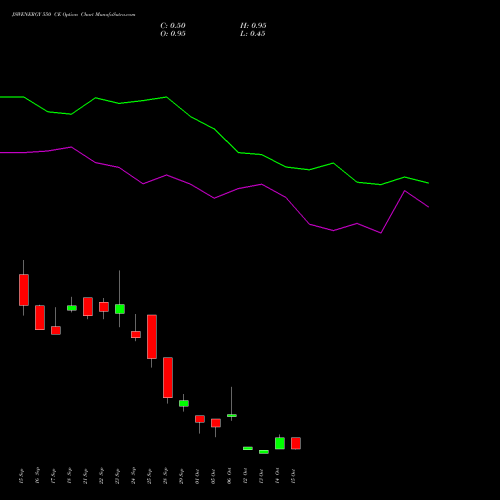The image size is (500, 500).
Task: Select the open value 'O: 0.95'
Action: 173,34
